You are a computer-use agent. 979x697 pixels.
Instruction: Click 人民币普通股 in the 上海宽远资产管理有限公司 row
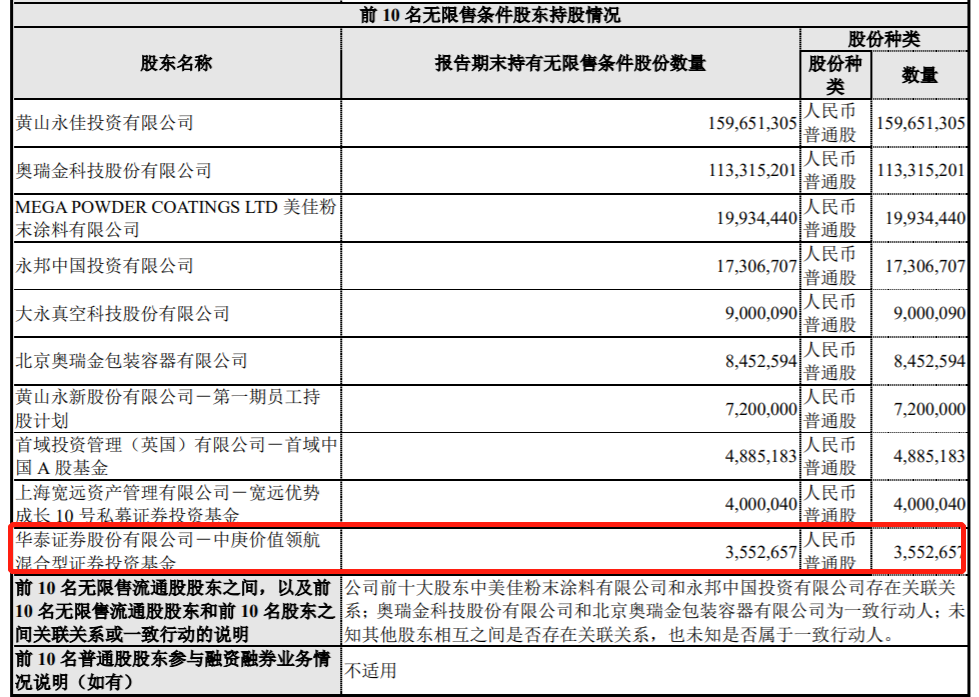[x=830, y=504]
